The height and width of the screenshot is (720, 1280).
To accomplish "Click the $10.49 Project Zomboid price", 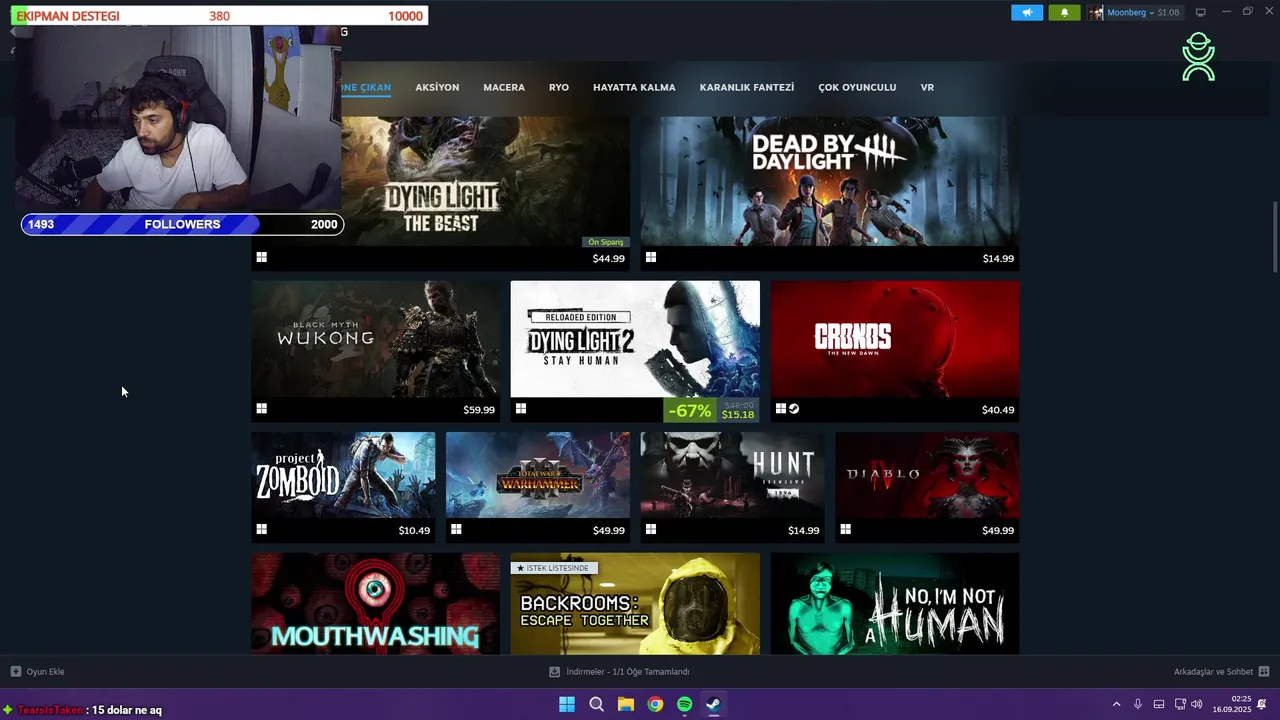I will click(414, 531).
